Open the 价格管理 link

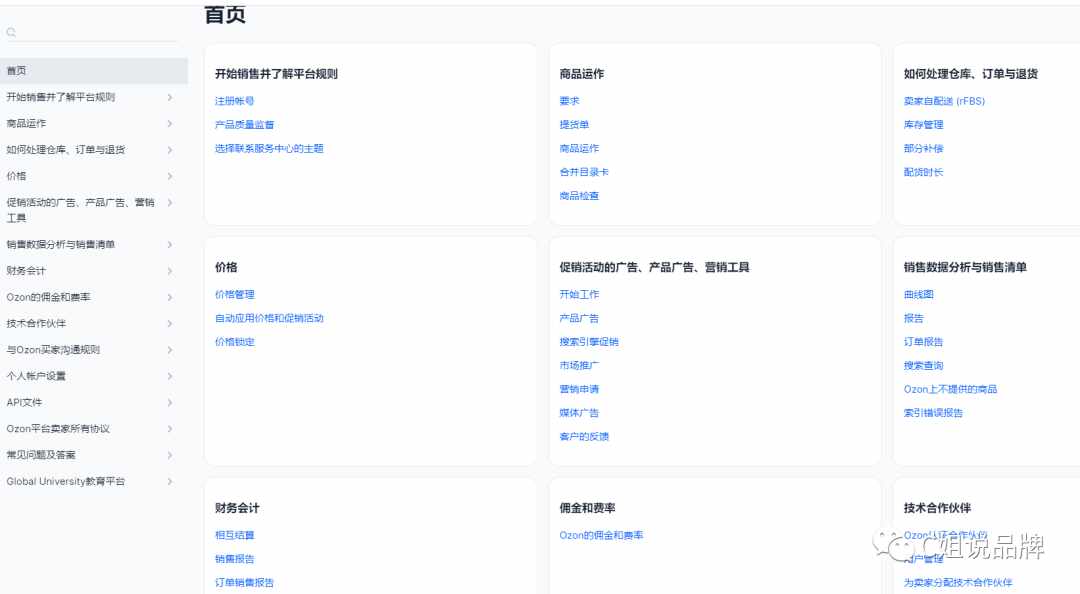point(235,294)
